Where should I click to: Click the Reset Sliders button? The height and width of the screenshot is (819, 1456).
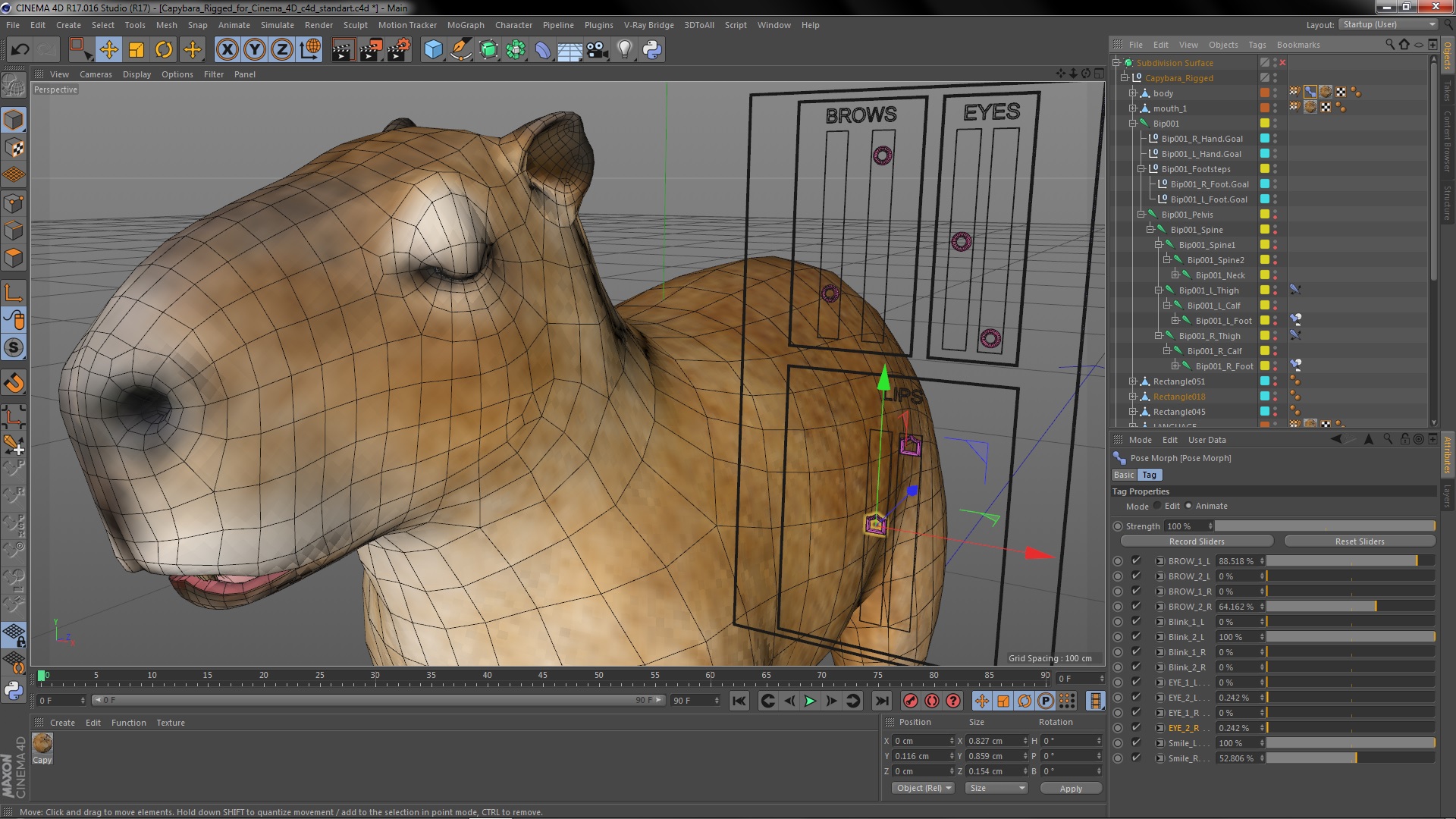1360,541
